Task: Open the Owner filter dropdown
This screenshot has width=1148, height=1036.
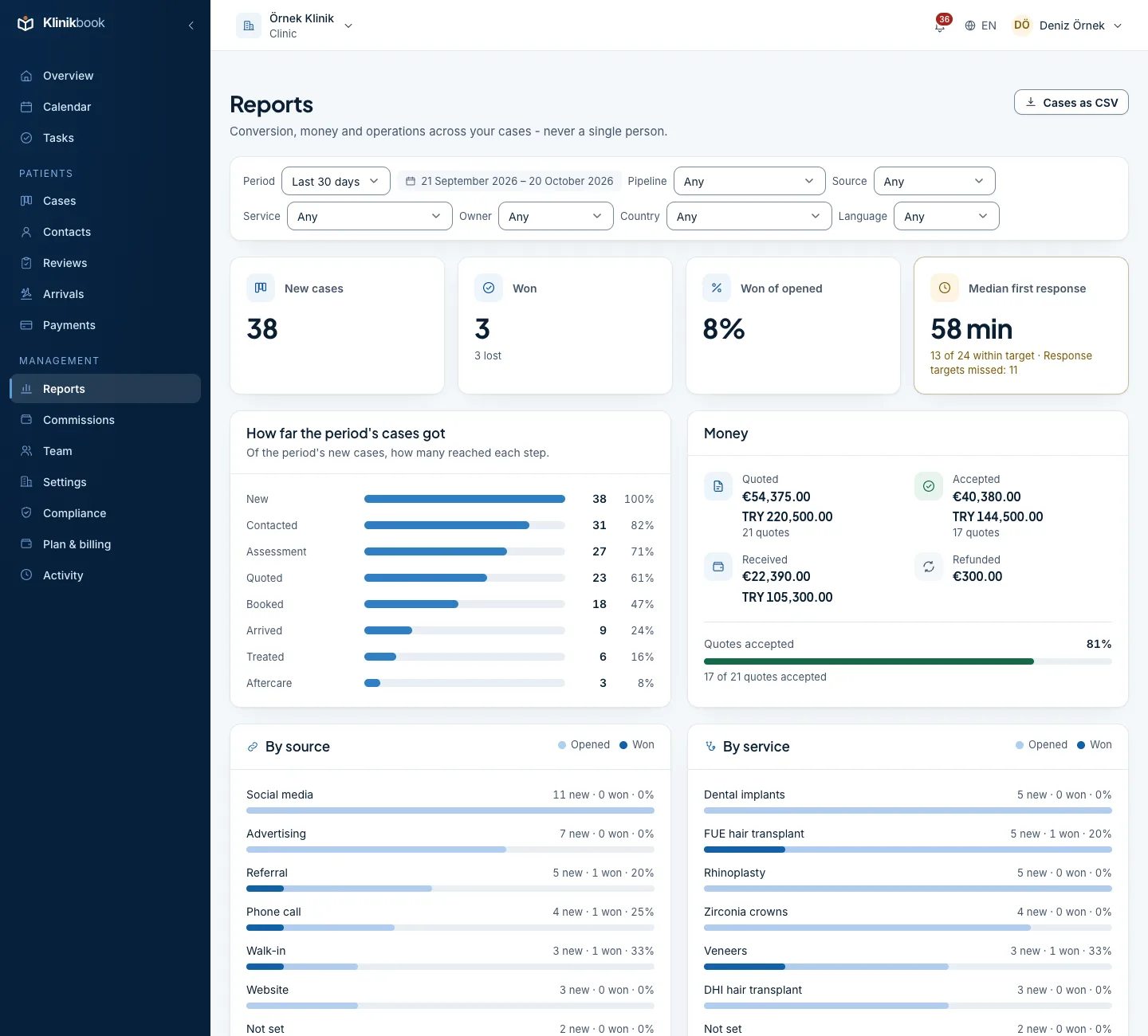Action: click(x=556, y=216)
